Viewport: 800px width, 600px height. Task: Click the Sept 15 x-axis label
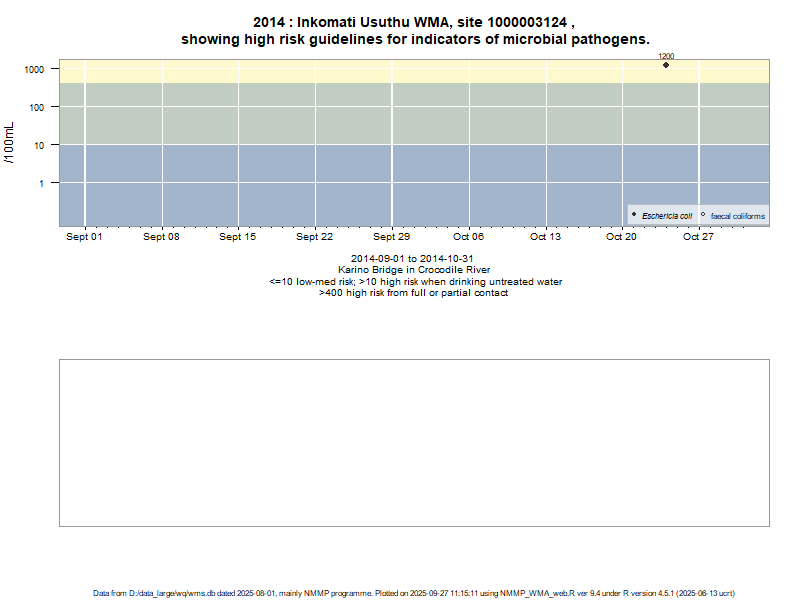coord(238,237)
